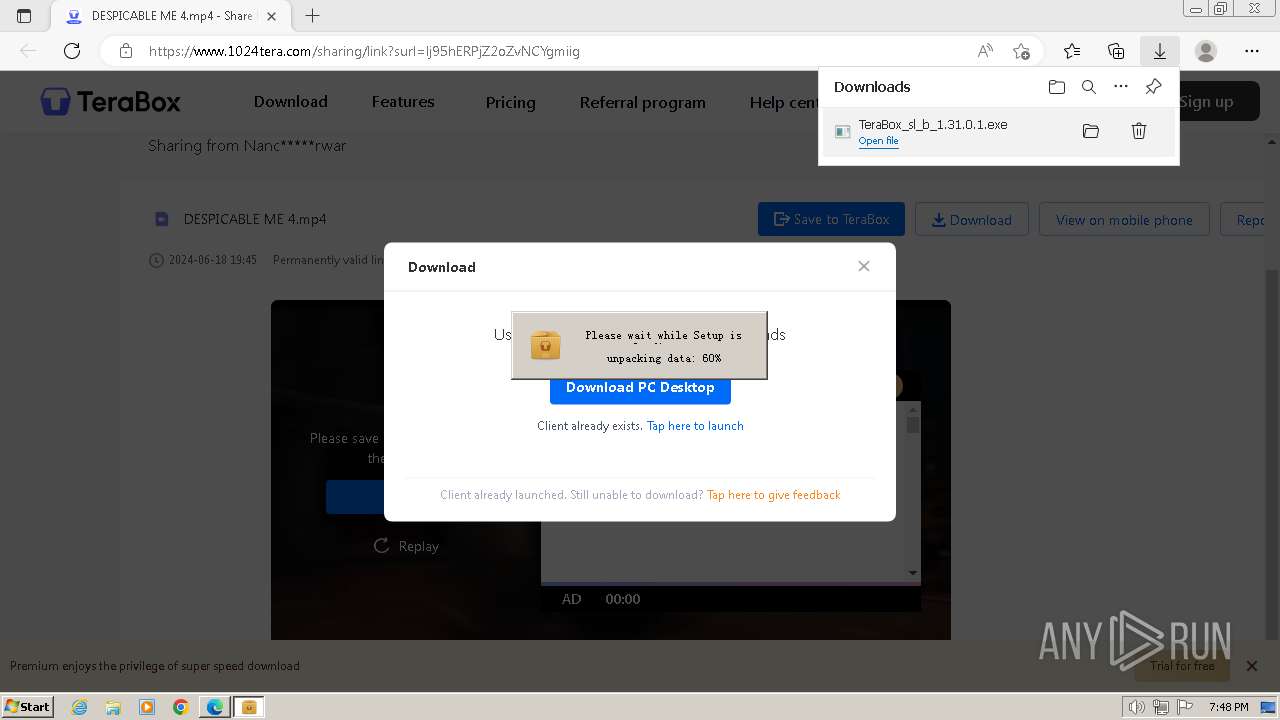
Task: Click the browser refresh icon
Action: point(72,51)
